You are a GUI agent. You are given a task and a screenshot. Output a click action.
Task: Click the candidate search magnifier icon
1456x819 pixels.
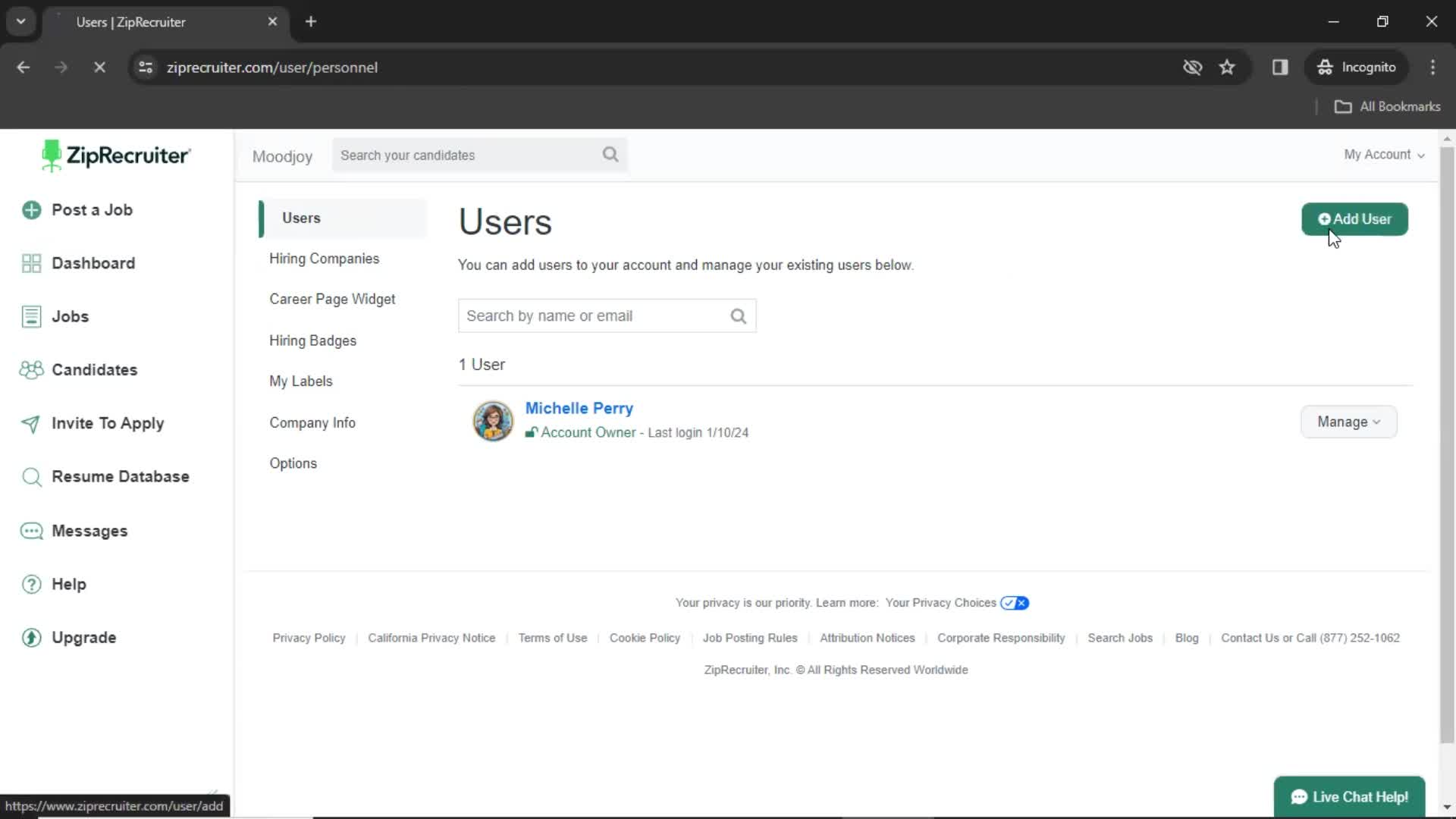pyautogui.click(x=610, y=155)
